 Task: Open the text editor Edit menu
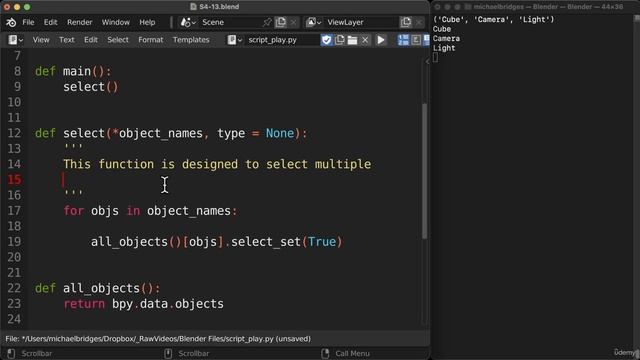point(91,40)
